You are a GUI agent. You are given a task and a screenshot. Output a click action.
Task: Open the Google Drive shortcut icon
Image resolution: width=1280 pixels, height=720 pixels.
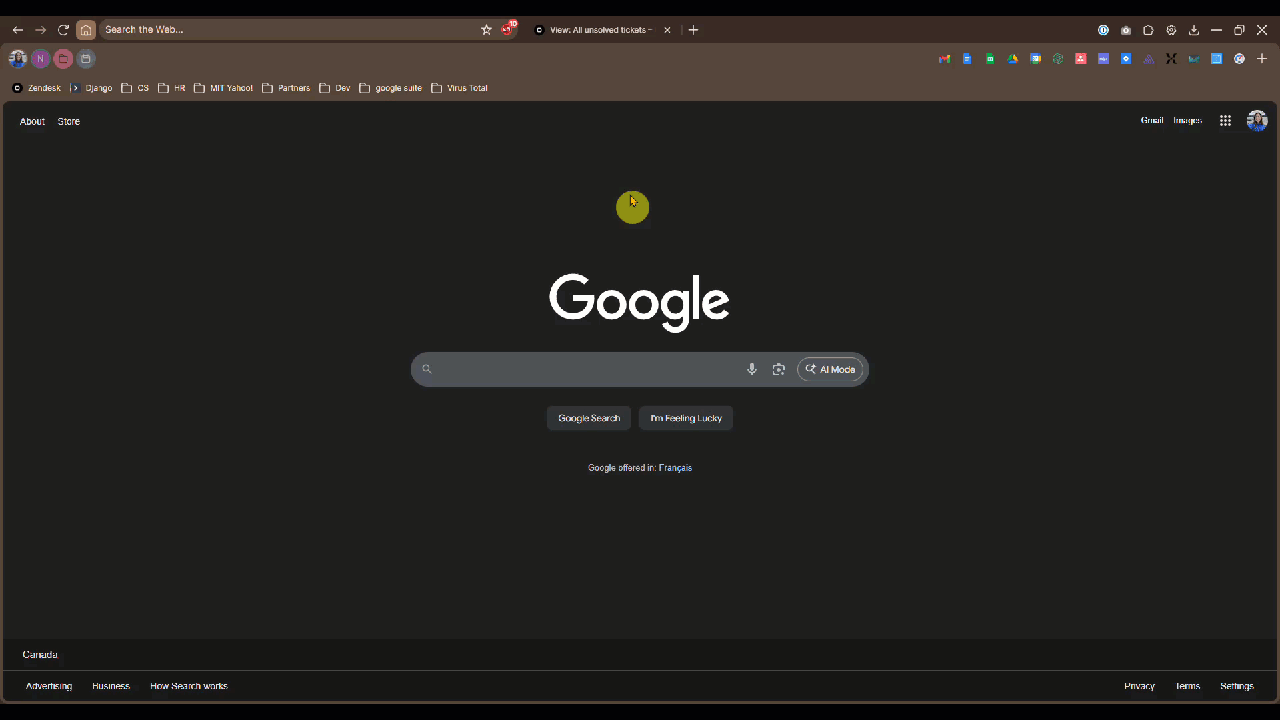tap(1012, 59)
